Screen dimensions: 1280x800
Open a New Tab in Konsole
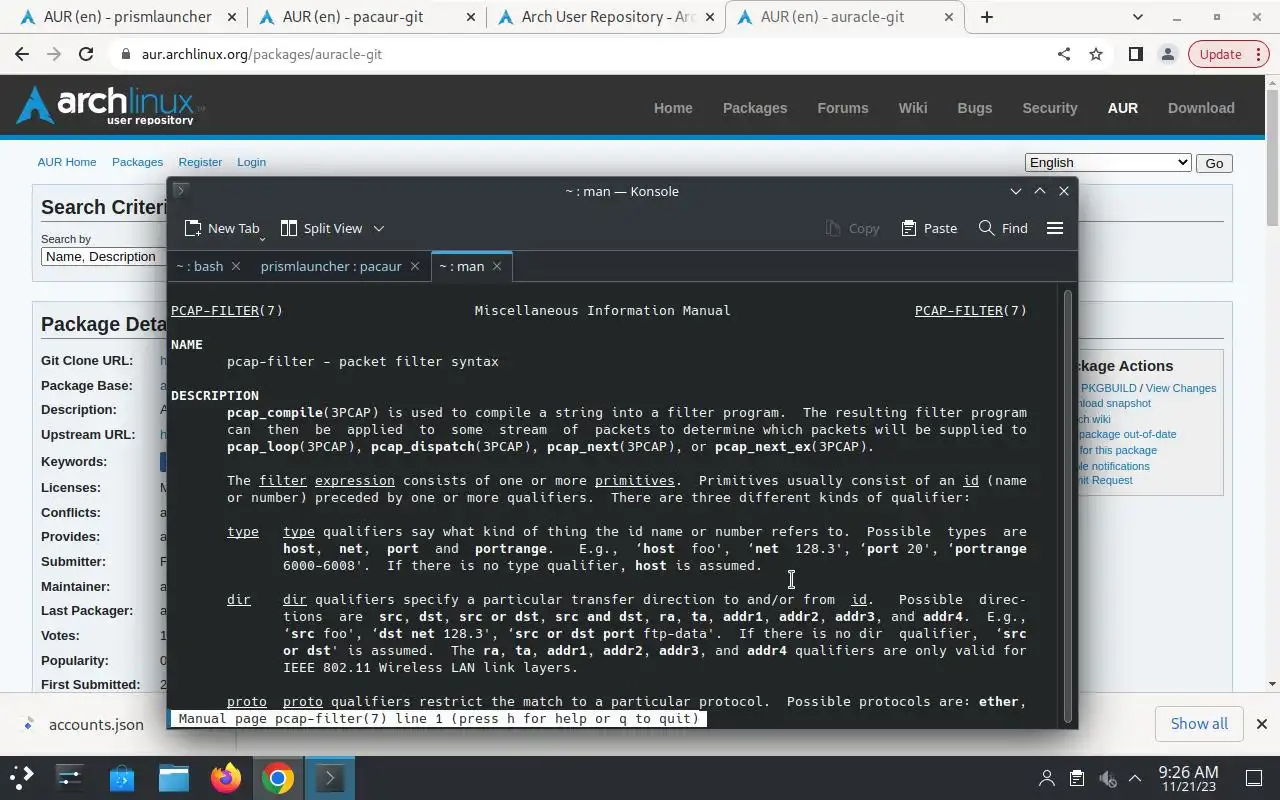tap(221, 228)
